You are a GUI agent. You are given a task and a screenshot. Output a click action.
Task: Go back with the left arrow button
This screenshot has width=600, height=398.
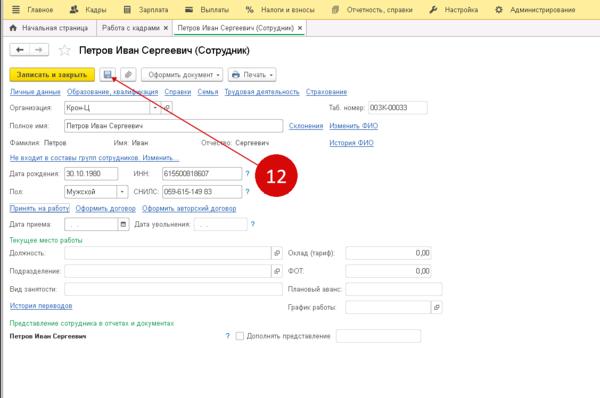click(x=20, y=50)
